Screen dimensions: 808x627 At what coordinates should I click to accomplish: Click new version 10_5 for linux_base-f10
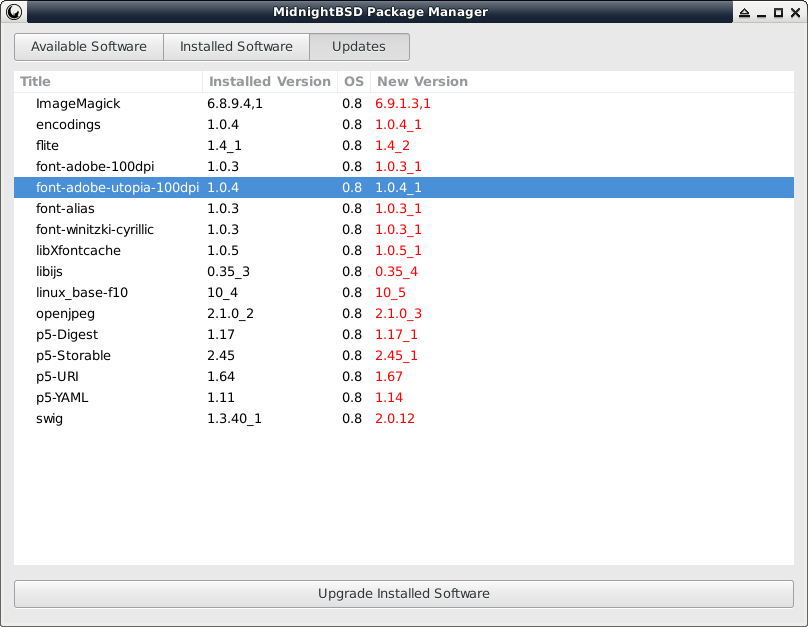pyautogui.click(x=390, y=293)
